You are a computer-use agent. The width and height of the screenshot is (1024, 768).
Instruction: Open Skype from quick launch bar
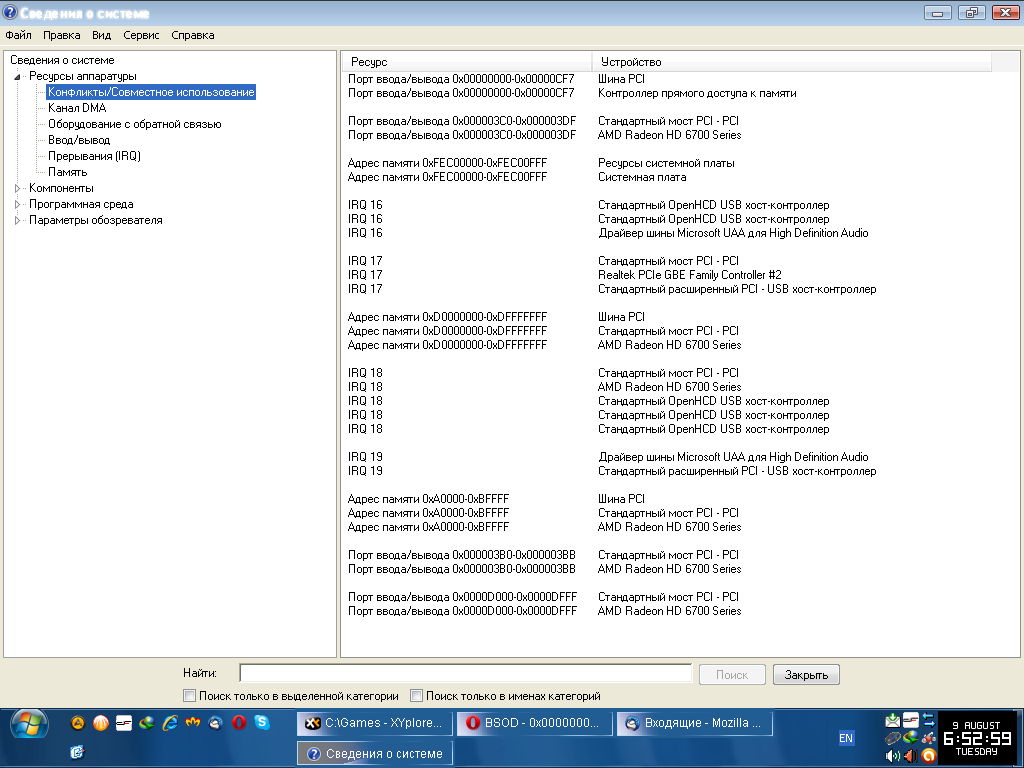click(x=262, y=722)
